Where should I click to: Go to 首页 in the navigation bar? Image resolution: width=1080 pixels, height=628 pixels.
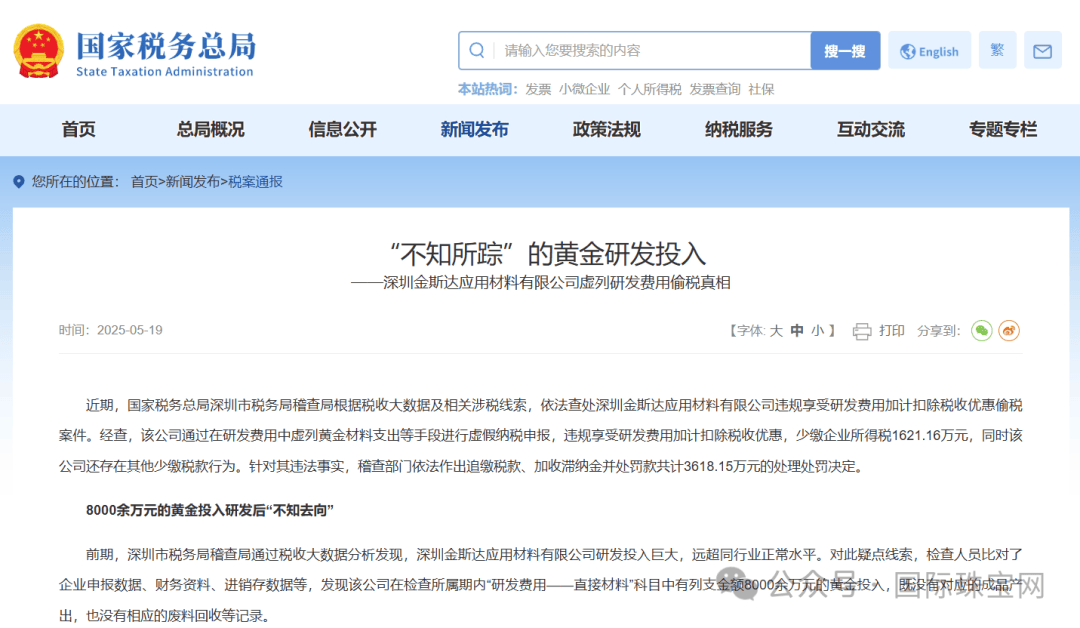[x=79, y=129]
